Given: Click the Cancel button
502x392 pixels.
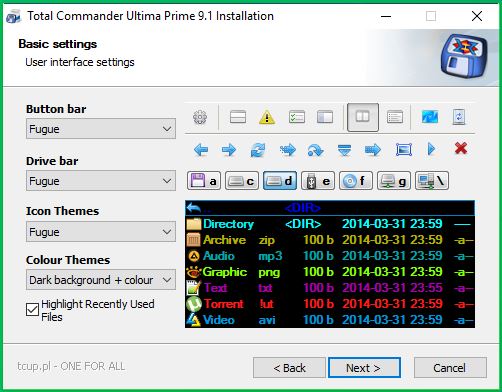Looking at the screenshot, I should click(450, 368).
